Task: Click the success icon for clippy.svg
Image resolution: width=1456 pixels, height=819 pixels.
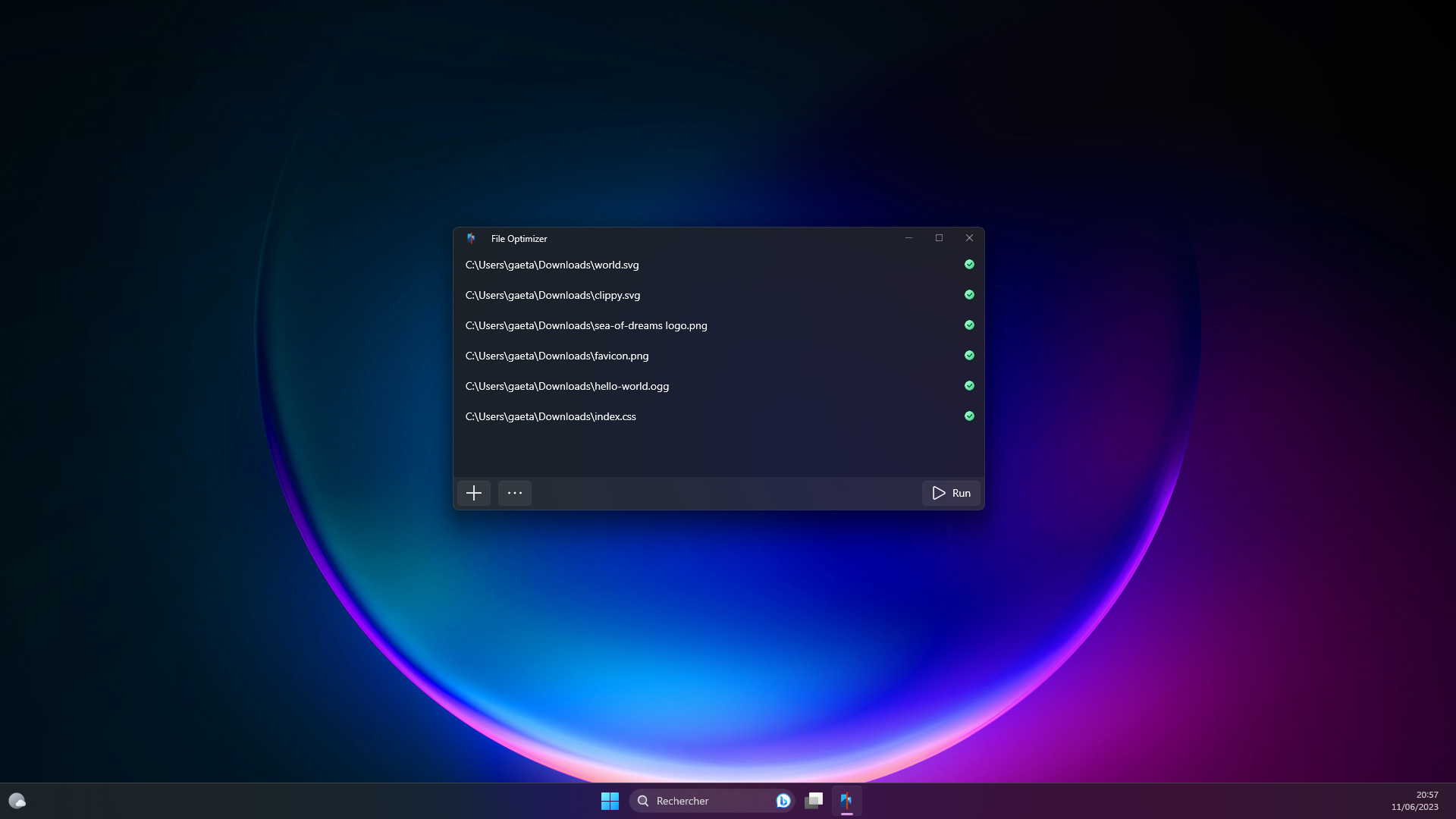Action: (969, 295)
